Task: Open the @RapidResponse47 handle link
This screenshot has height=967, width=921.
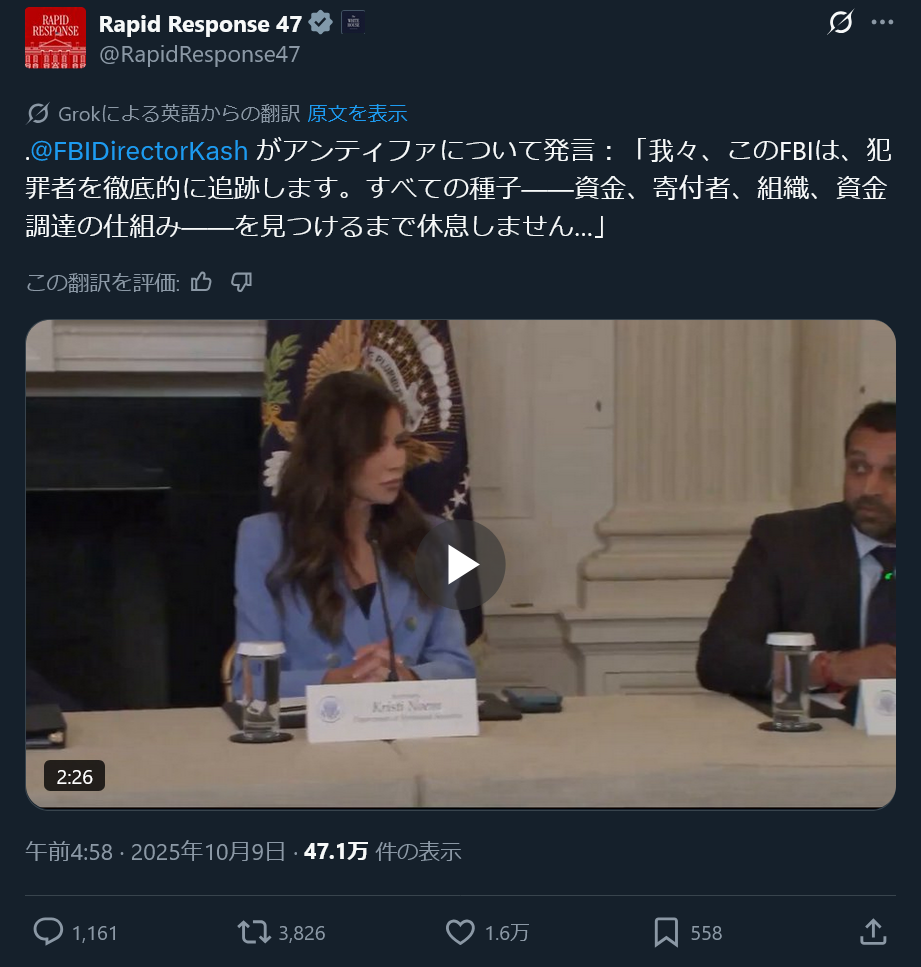Action: point(199,54)
